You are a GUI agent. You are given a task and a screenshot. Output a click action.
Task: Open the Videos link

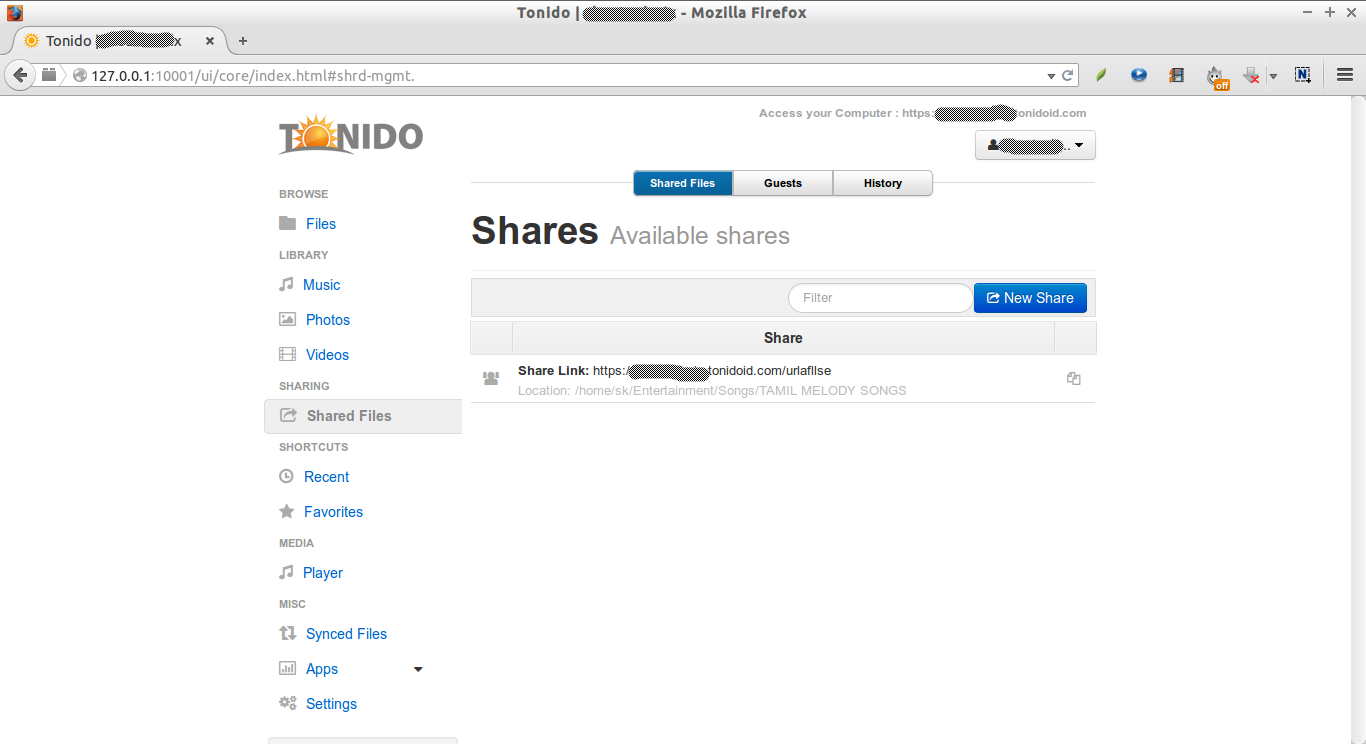pos(327,355)
